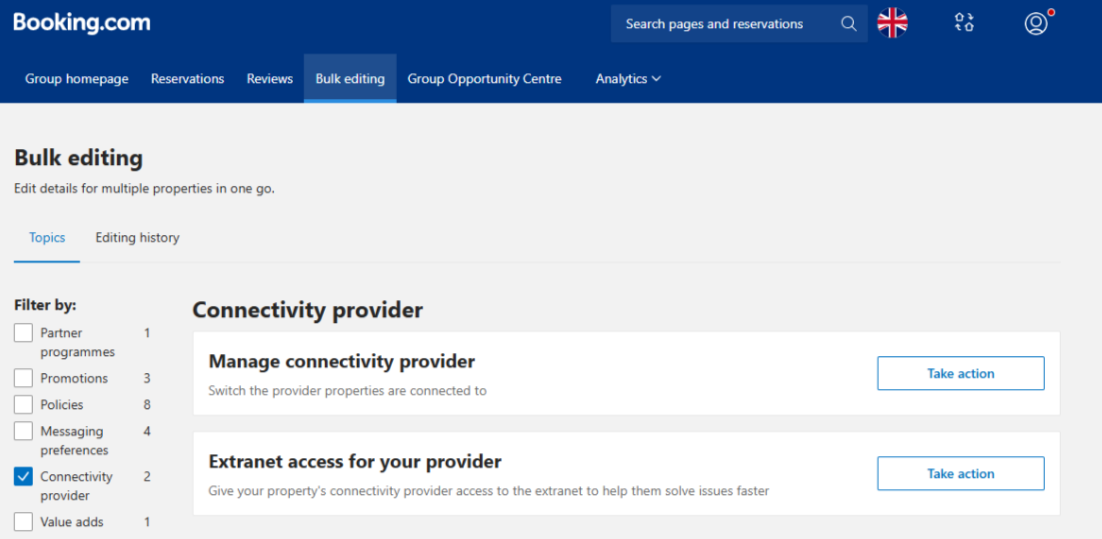Click the property switcher arrows icon

964,23
